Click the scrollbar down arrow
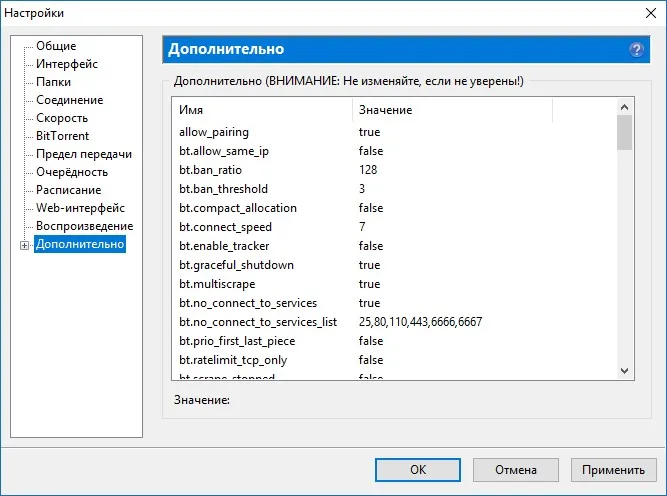 tap(624, 371)
